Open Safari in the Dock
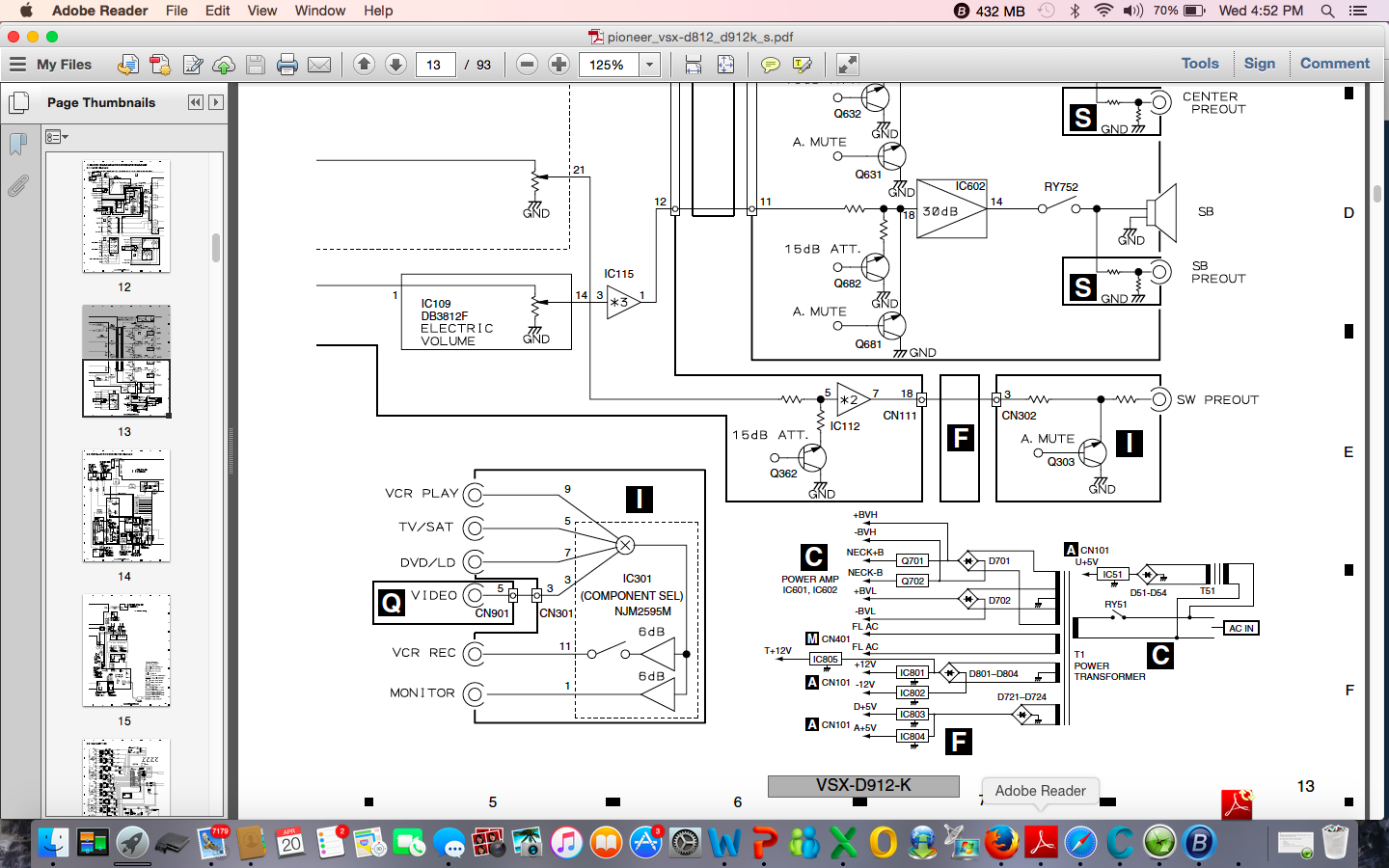1389x868 pixels. tap(1081, 843)
